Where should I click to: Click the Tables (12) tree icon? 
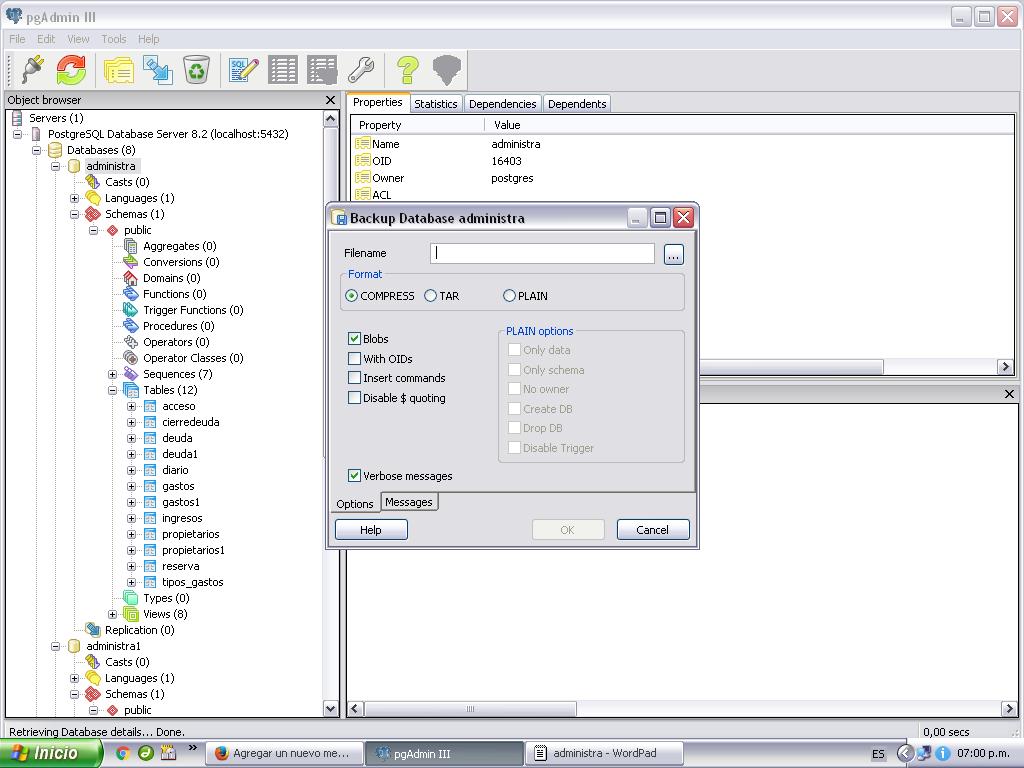pos(131,390)
